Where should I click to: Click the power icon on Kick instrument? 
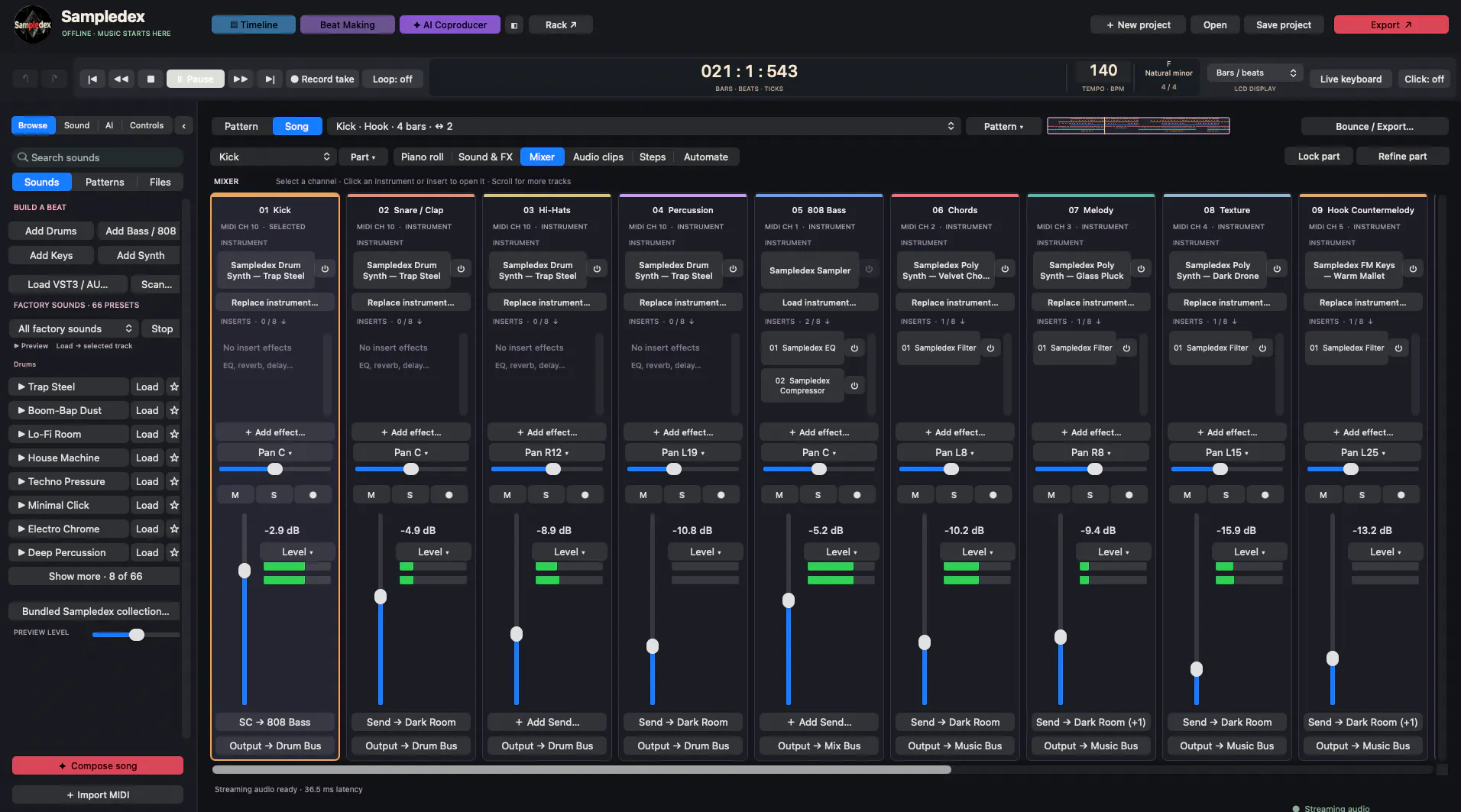click(x=325, y=269)
